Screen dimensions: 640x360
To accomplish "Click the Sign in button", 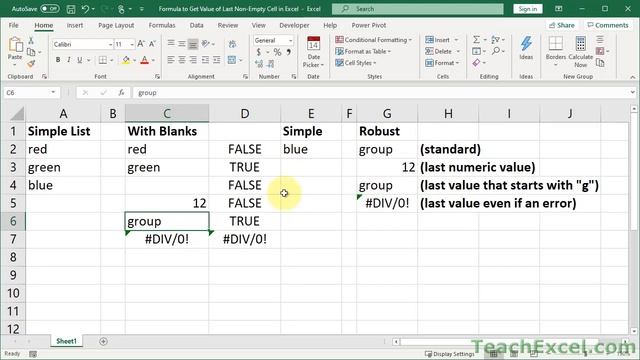I will 528,9.
